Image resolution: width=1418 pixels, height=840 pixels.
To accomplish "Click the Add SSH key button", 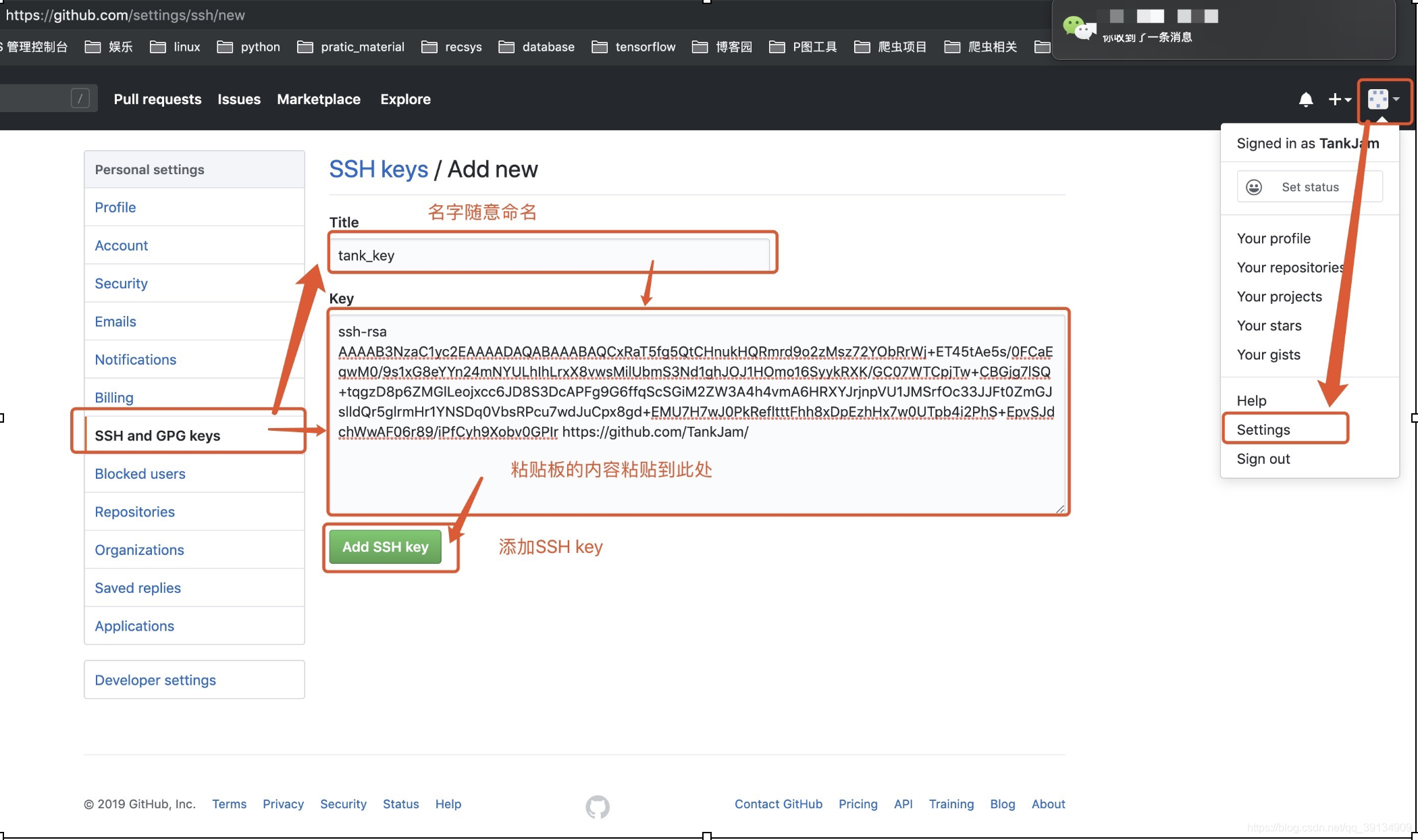I will (x=386, y=547).
